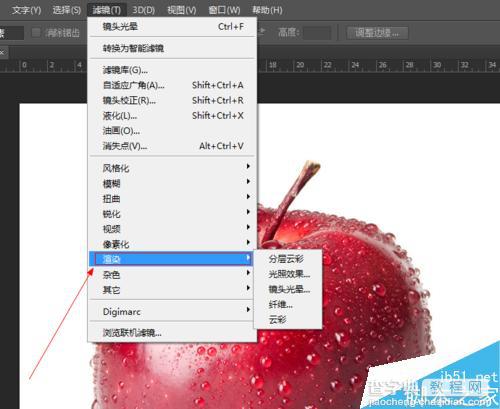Apply 分层云彩 render filter
The image size is (500, 409).
(288, 259)
